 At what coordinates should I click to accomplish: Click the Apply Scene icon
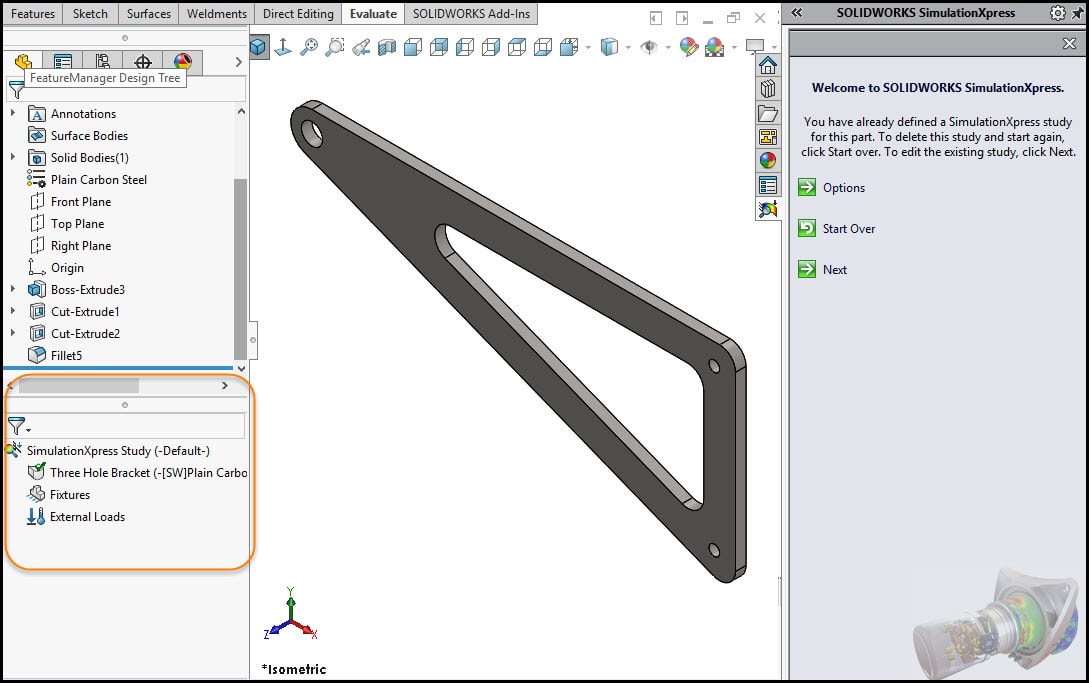point(715,47)
